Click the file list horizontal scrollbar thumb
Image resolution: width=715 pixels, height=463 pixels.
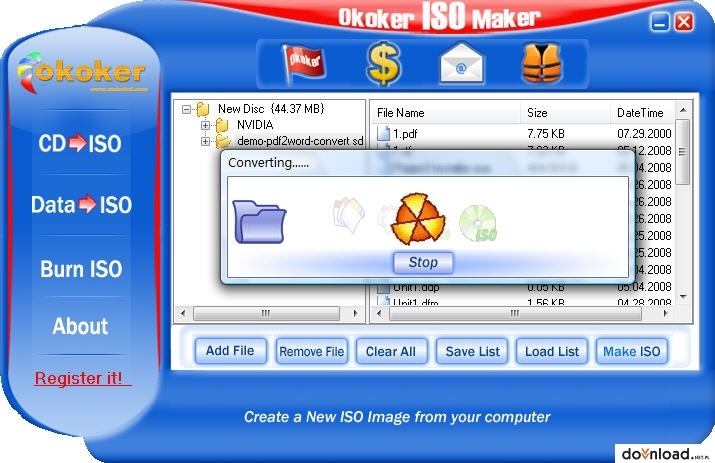[515, 313]
